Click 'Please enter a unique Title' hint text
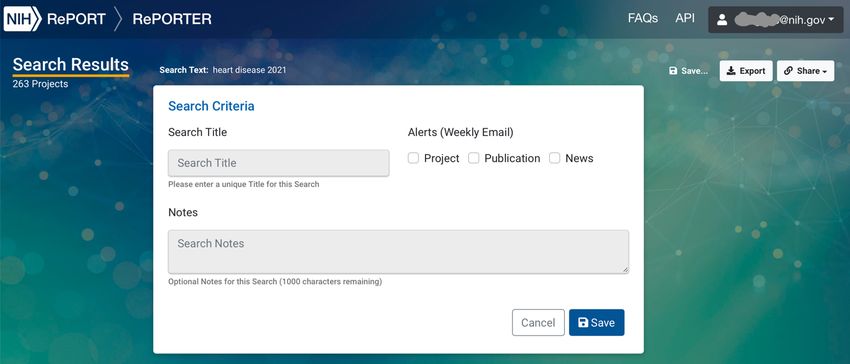 243,184
